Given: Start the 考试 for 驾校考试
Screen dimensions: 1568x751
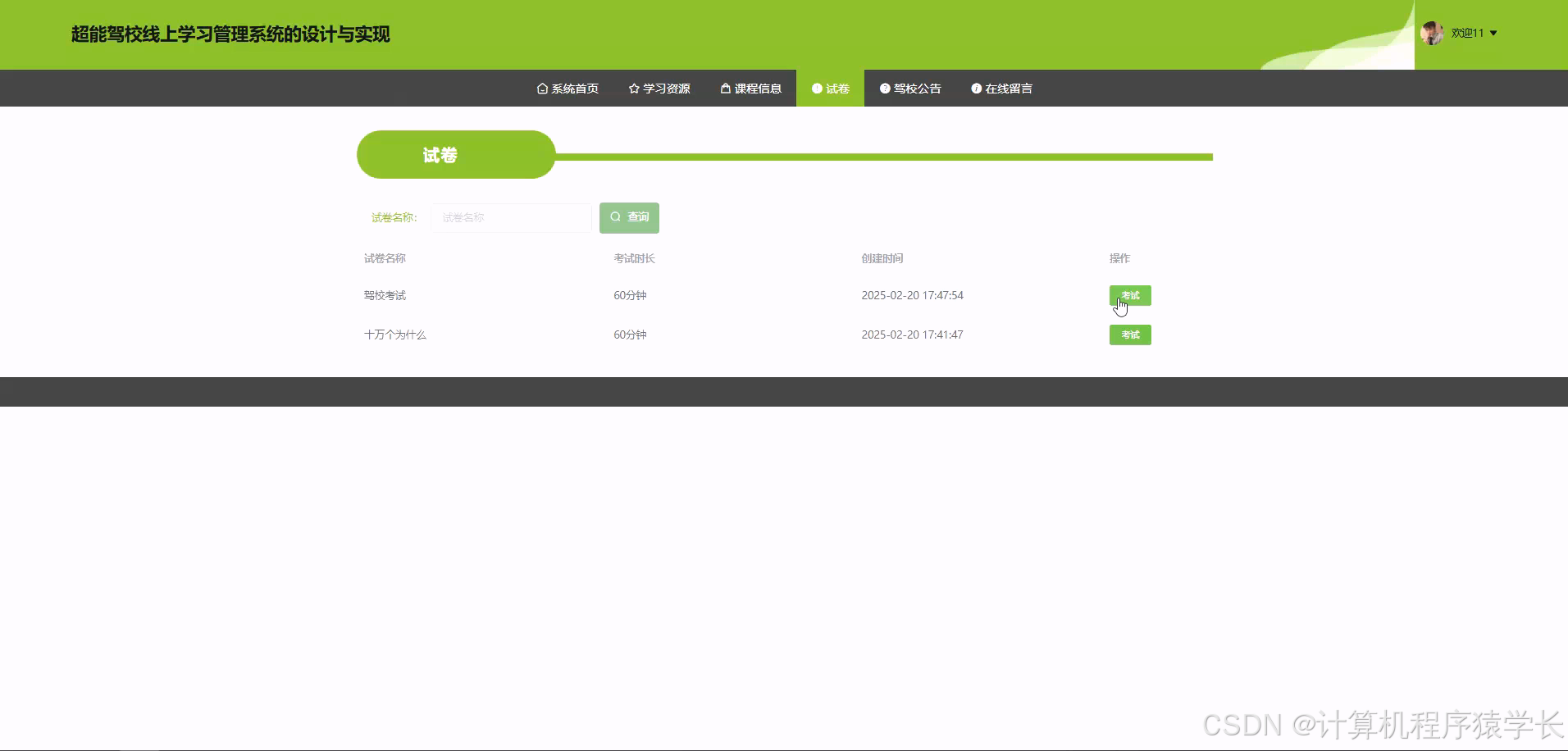Looking at the screenshot, I should [1130, 295].
